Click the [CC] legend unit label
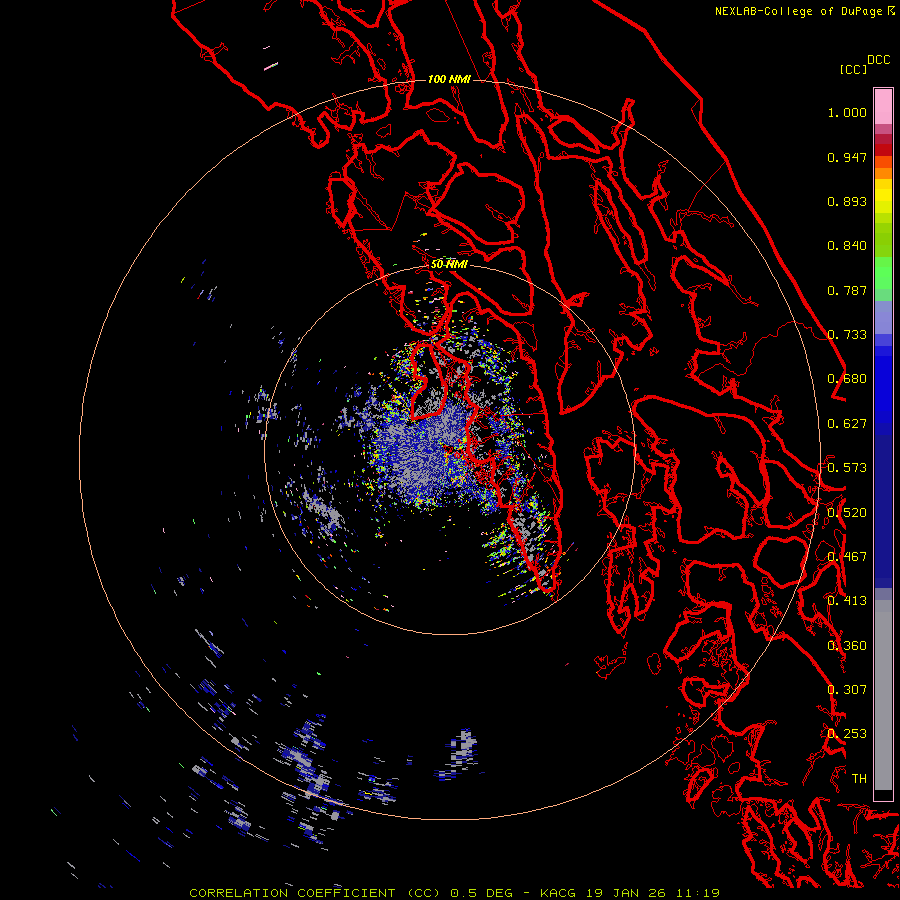900x900 pixels. [853, 69]
